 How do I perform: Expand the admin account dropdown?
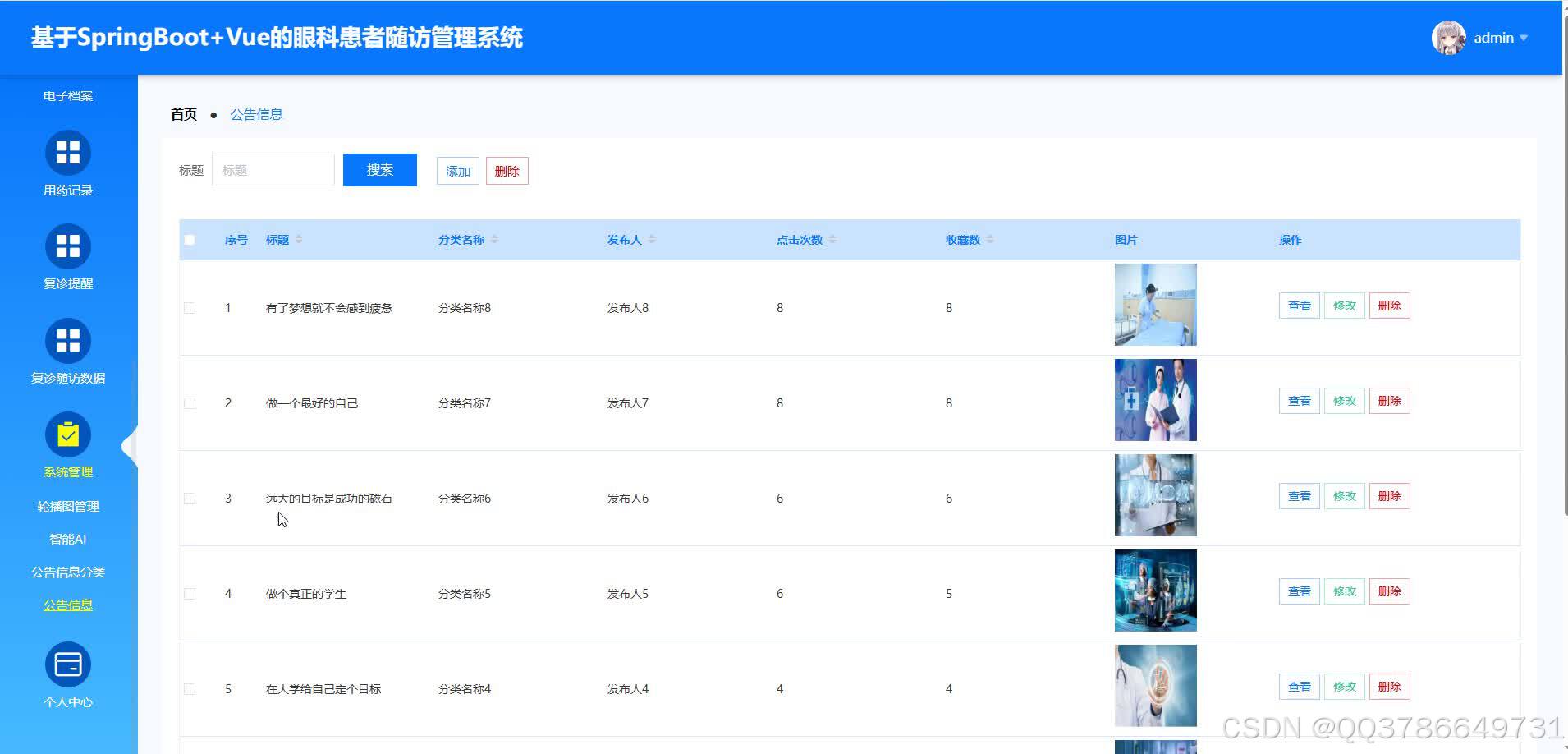coord(1525,37)
